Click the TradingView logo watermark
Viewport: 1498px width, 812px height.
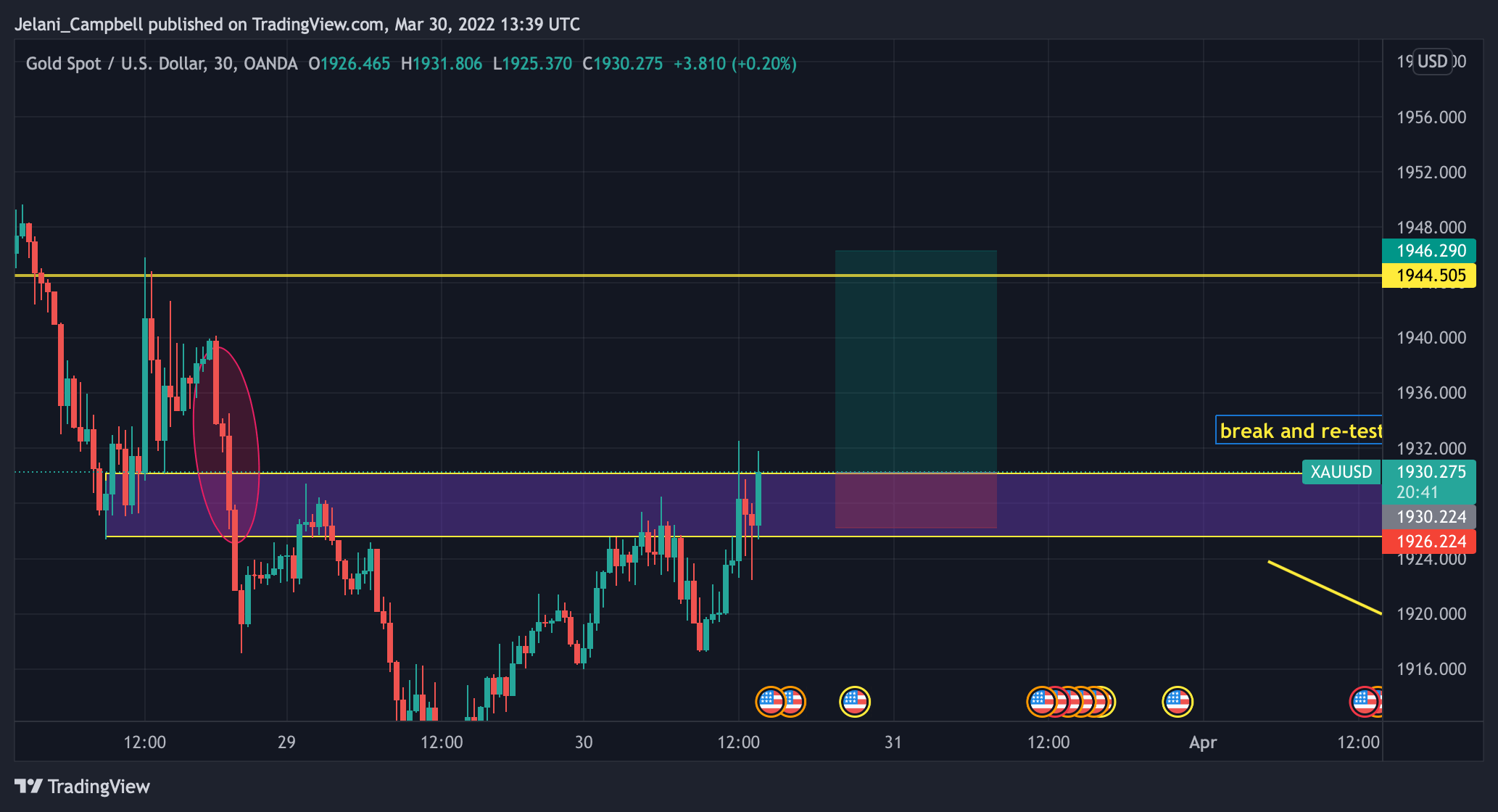[80, 786]
